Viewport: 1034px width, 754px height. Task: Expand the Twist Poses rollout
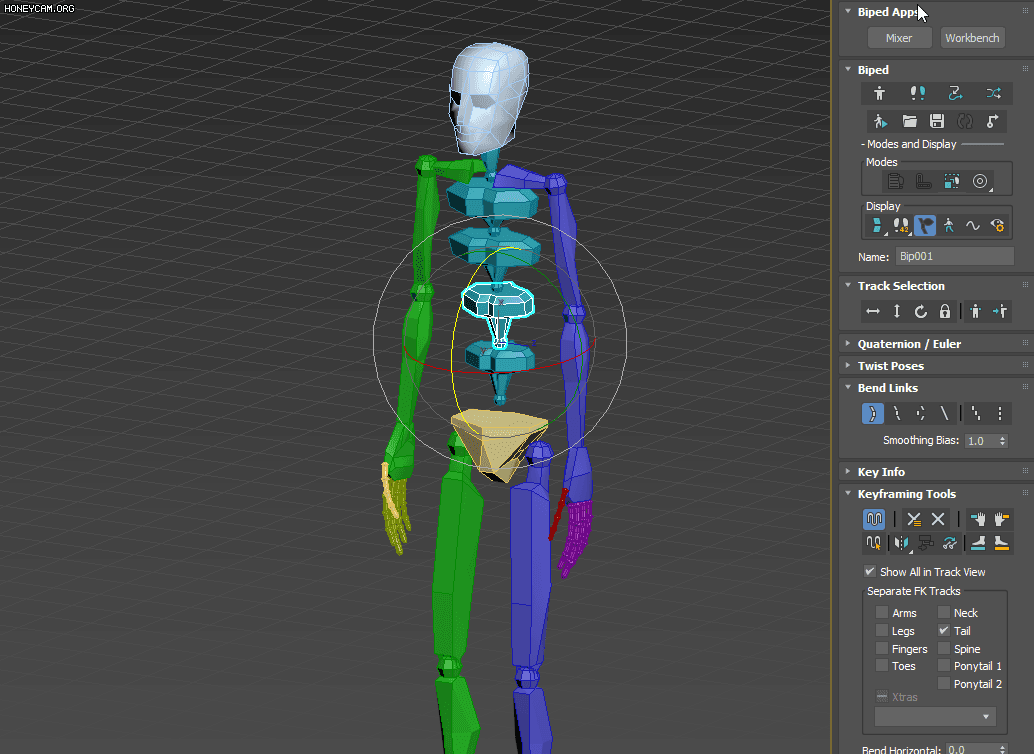coord(848,365)
